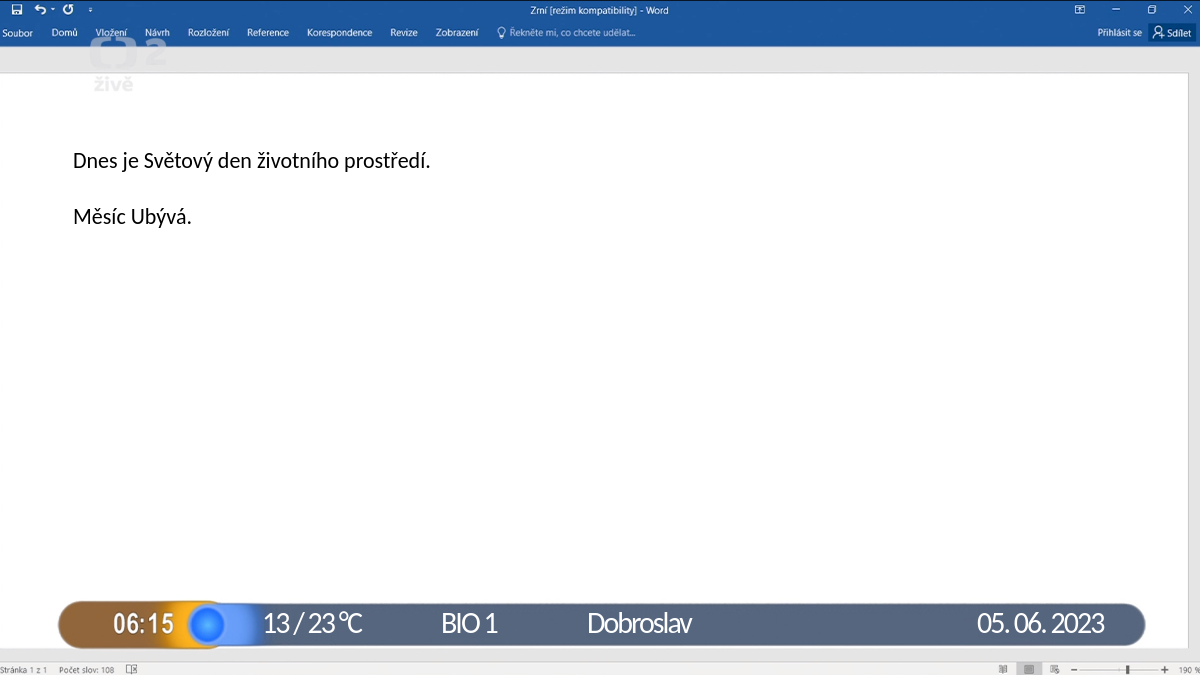Open word count via 'Počet slov: 108'
Screen dimensions: 1200x676
86,669
